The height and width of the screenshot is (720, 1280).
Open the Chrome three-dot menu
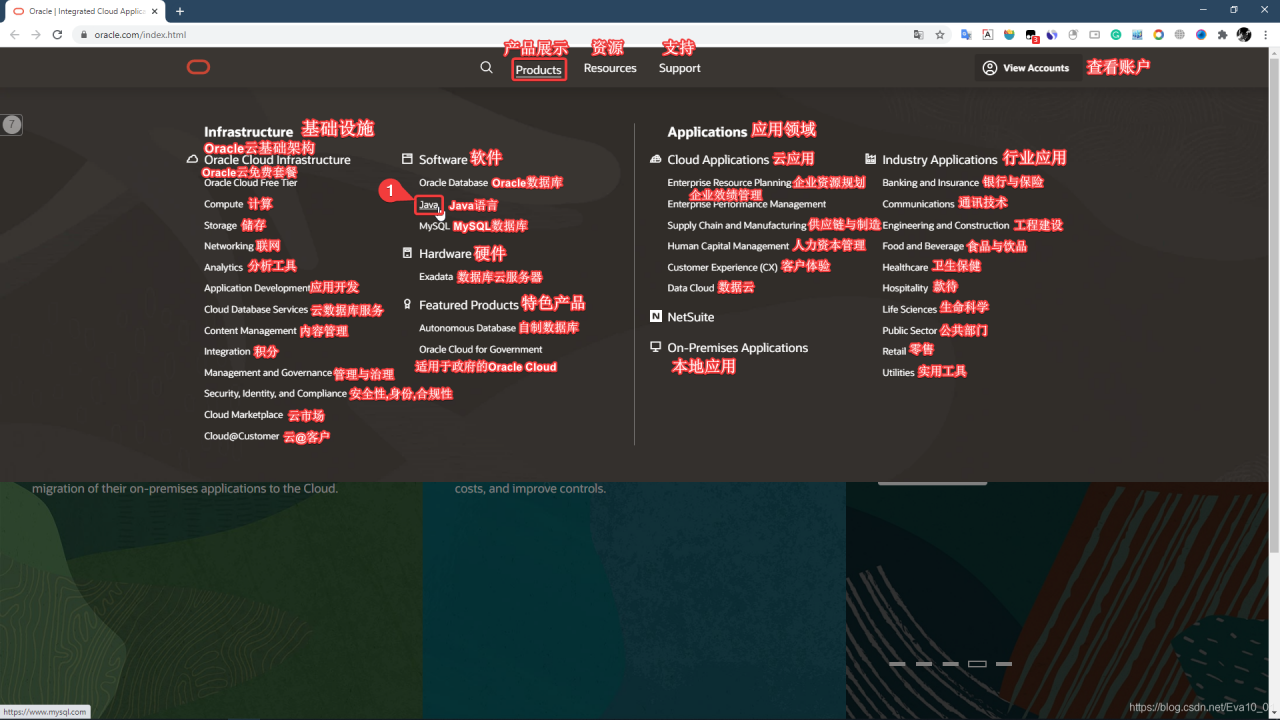click(x=1265, y=34)
